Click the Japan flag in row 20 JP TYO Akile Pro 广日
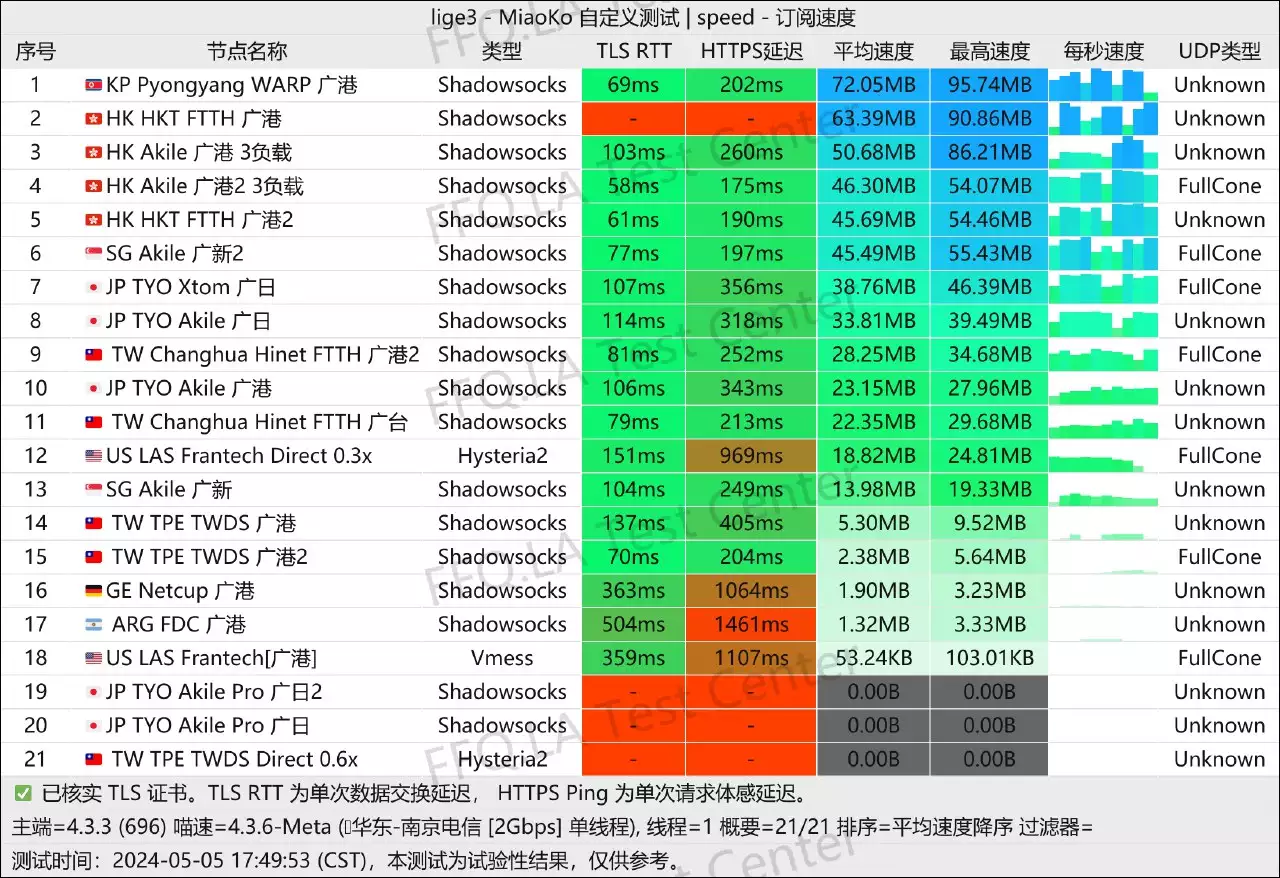This screenshot has width=1280, height=878. (94, 726)
